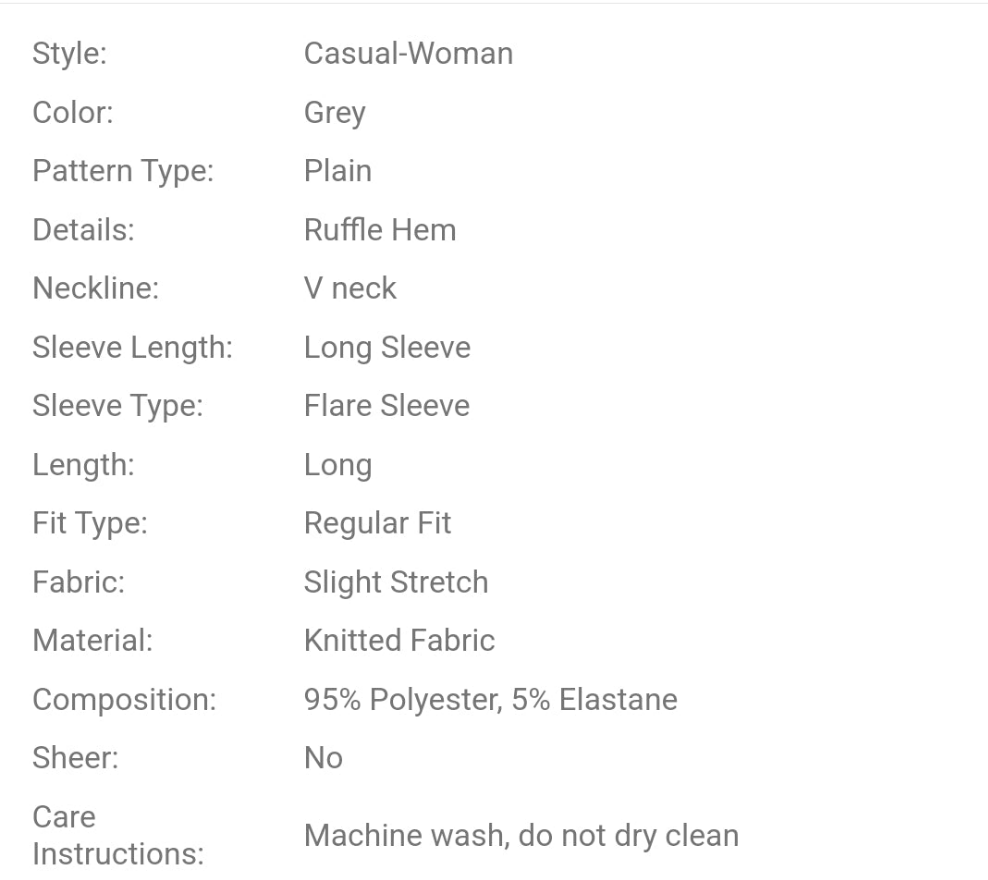Screen dimensions: 988x880
Task: Click the Grey color value
Action: click(x=334, y=112)
